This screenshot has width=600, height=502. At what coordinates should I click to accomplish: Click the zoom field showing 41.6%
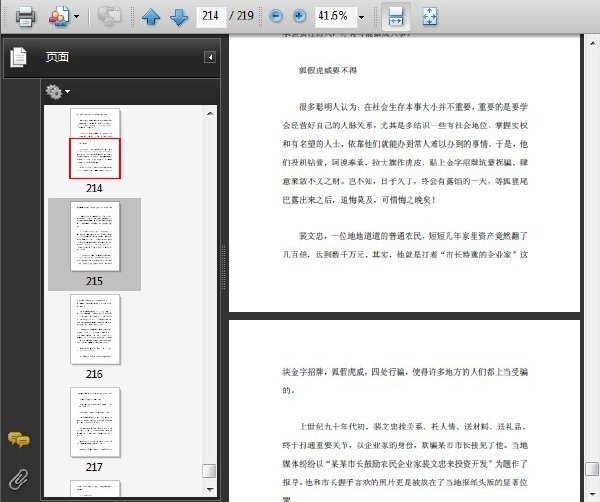point(336,16)
